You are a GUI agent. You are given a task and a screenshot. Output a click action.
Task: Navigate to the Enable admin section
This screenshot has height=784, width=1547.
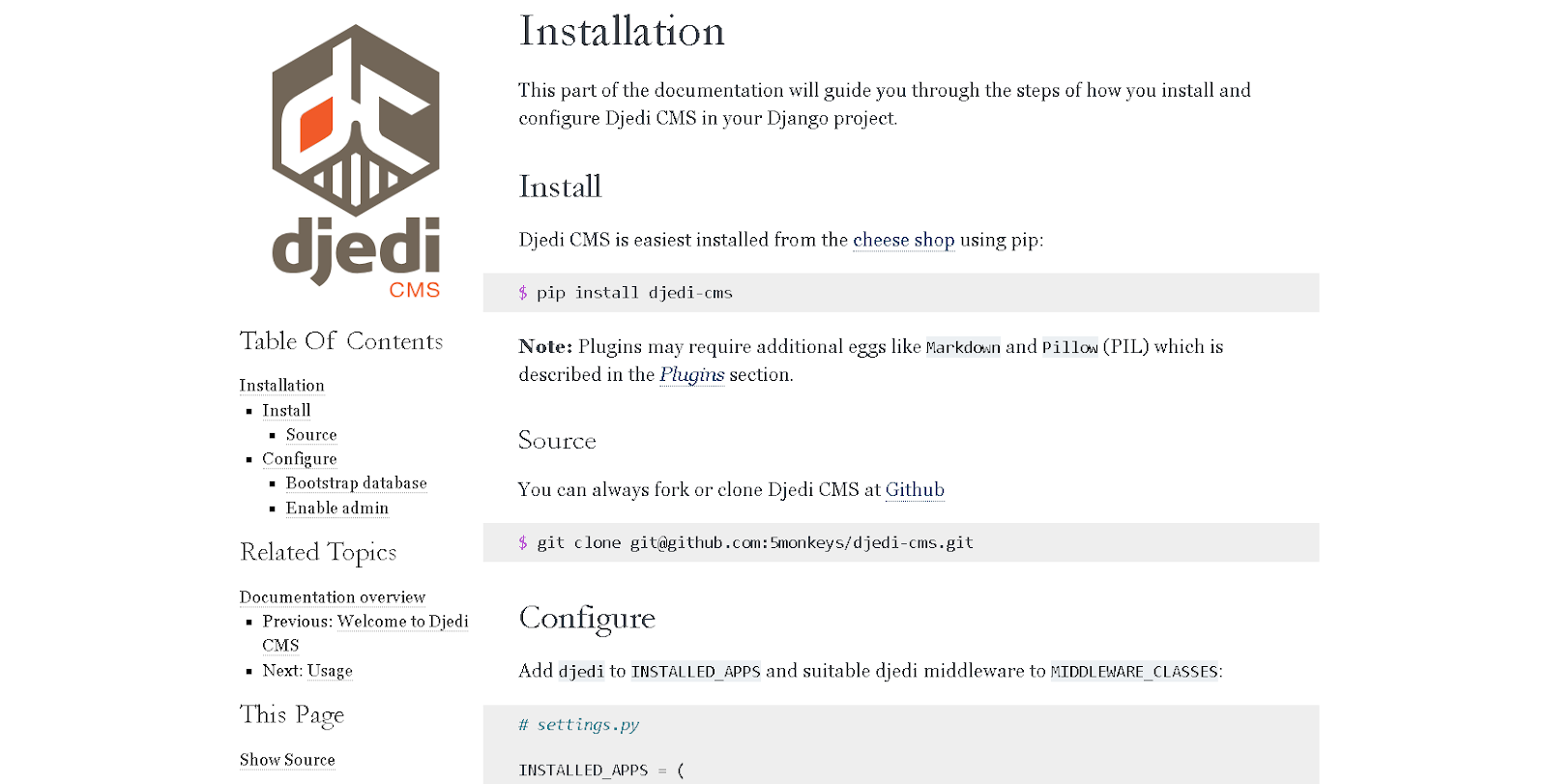336,508
